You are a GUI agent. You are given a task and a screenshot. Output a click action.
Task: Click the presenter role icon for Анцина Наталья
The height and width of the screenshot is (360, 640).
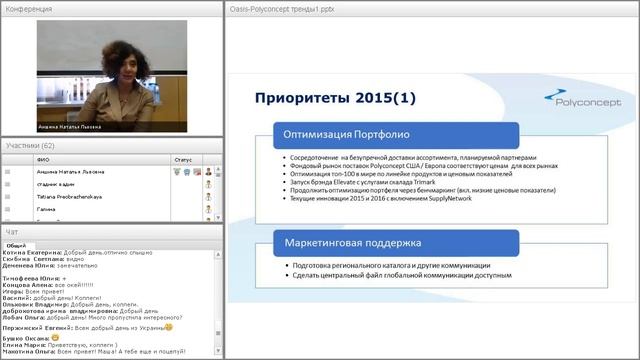209,172
